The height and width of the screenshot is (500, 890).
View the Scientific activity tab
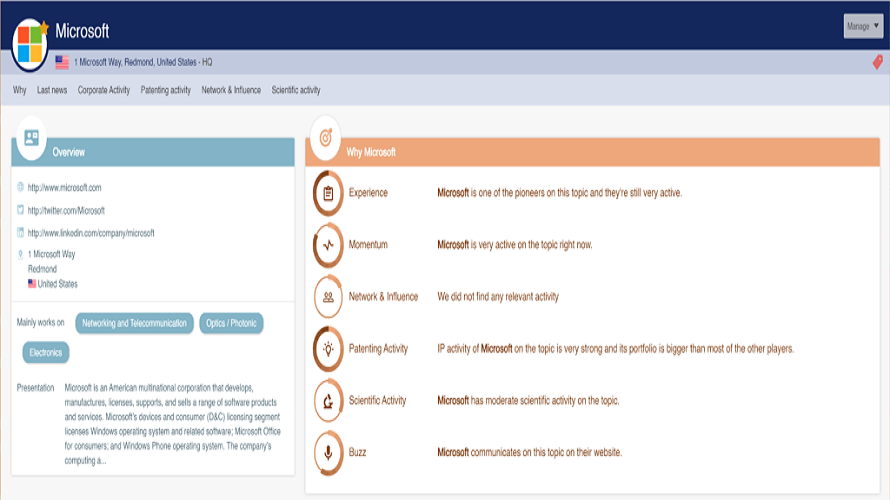[x=296, y=90]
